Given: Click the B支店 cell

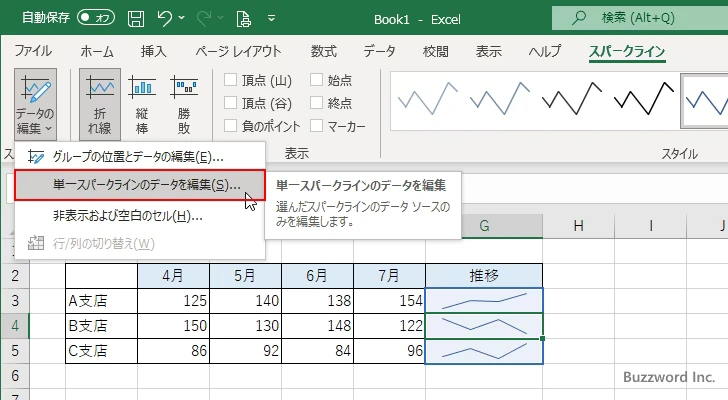Looking at the screenshot, I should 101,326.
